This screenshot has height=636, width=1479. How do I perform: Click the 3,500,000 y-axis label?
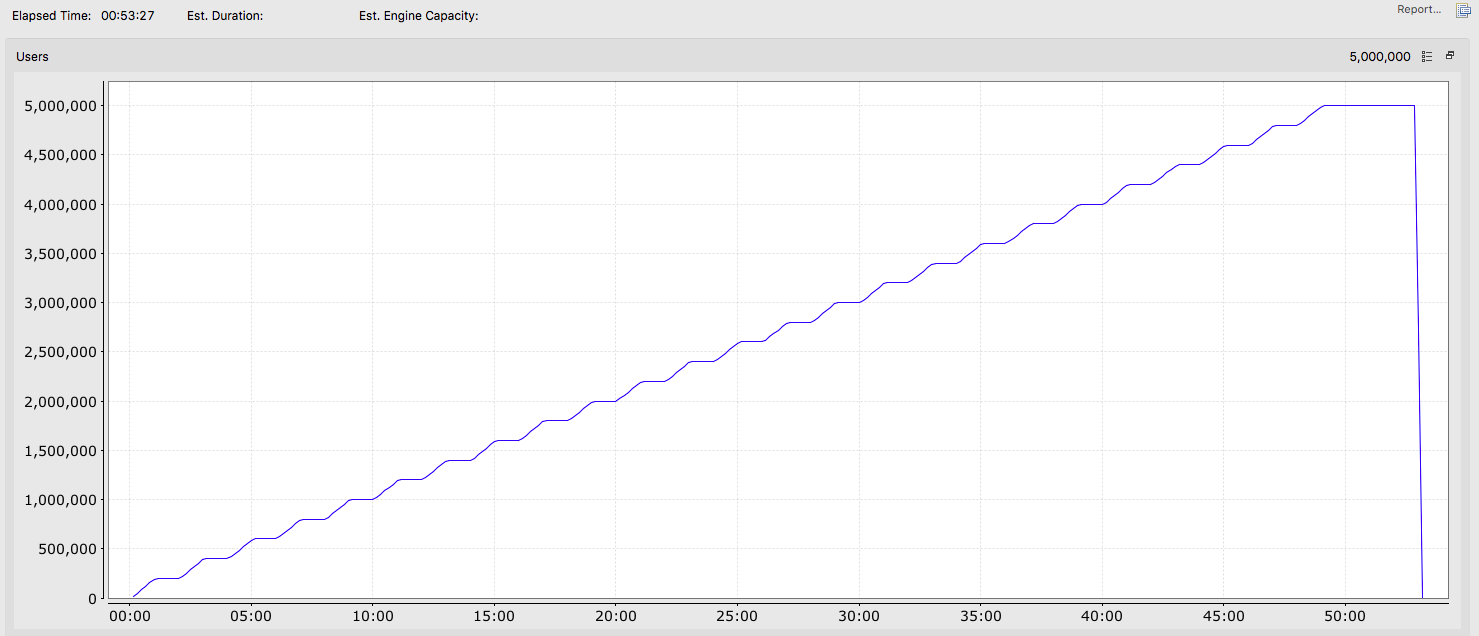click(60, 254)
